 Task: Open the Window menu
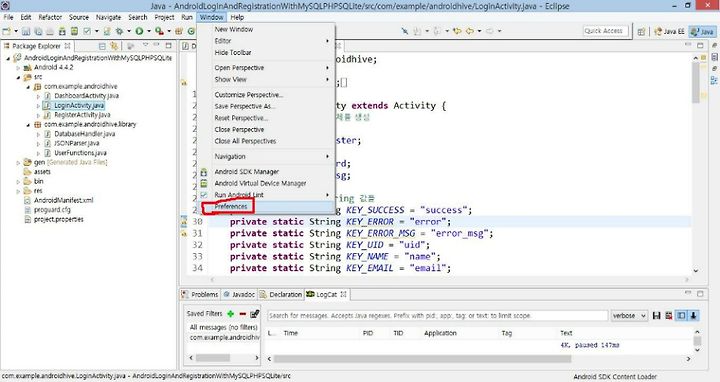click(x=211, y=17)
